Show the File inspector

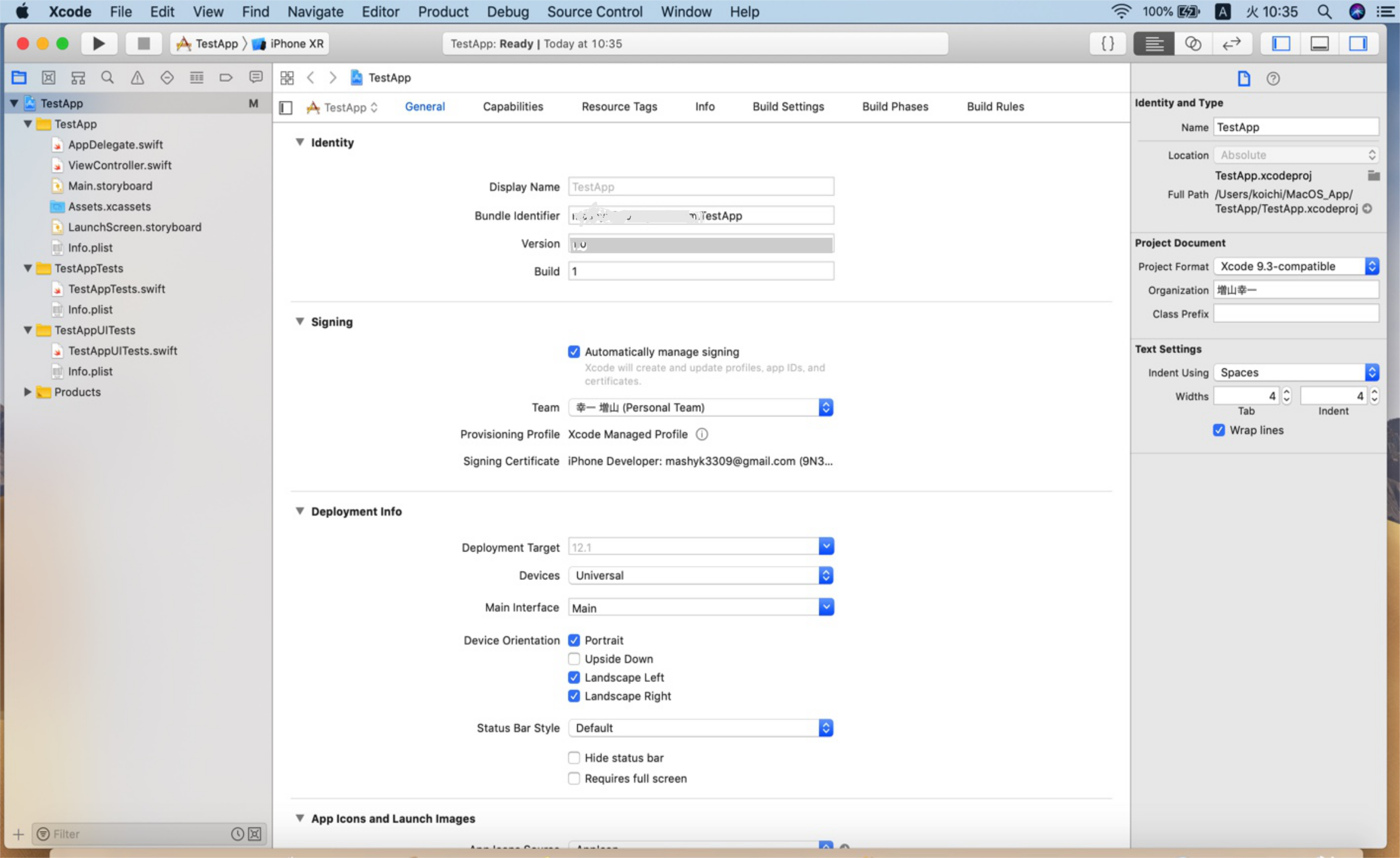pos(1243,78)
